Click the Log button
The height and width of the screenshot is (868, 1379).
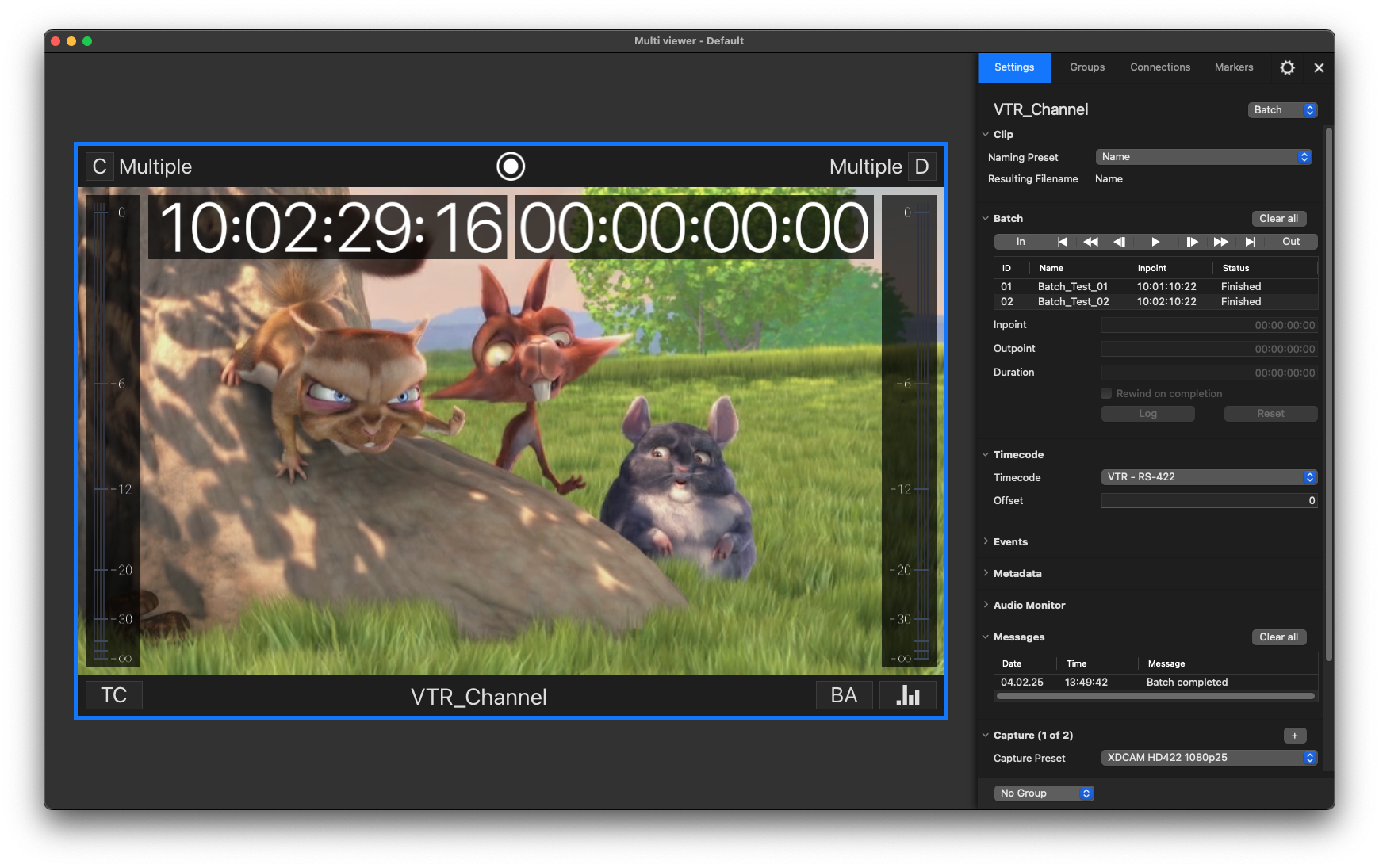point(1148,414)
